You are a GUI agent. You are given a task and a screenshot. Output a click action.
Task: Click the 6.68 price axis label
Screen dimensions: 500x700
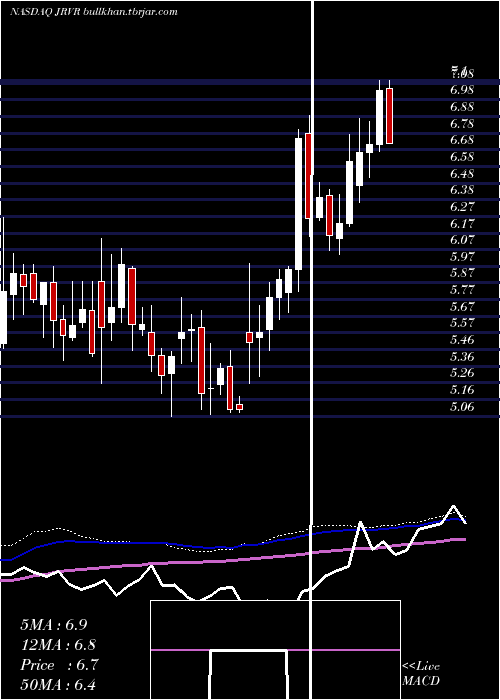pos(462,140)
